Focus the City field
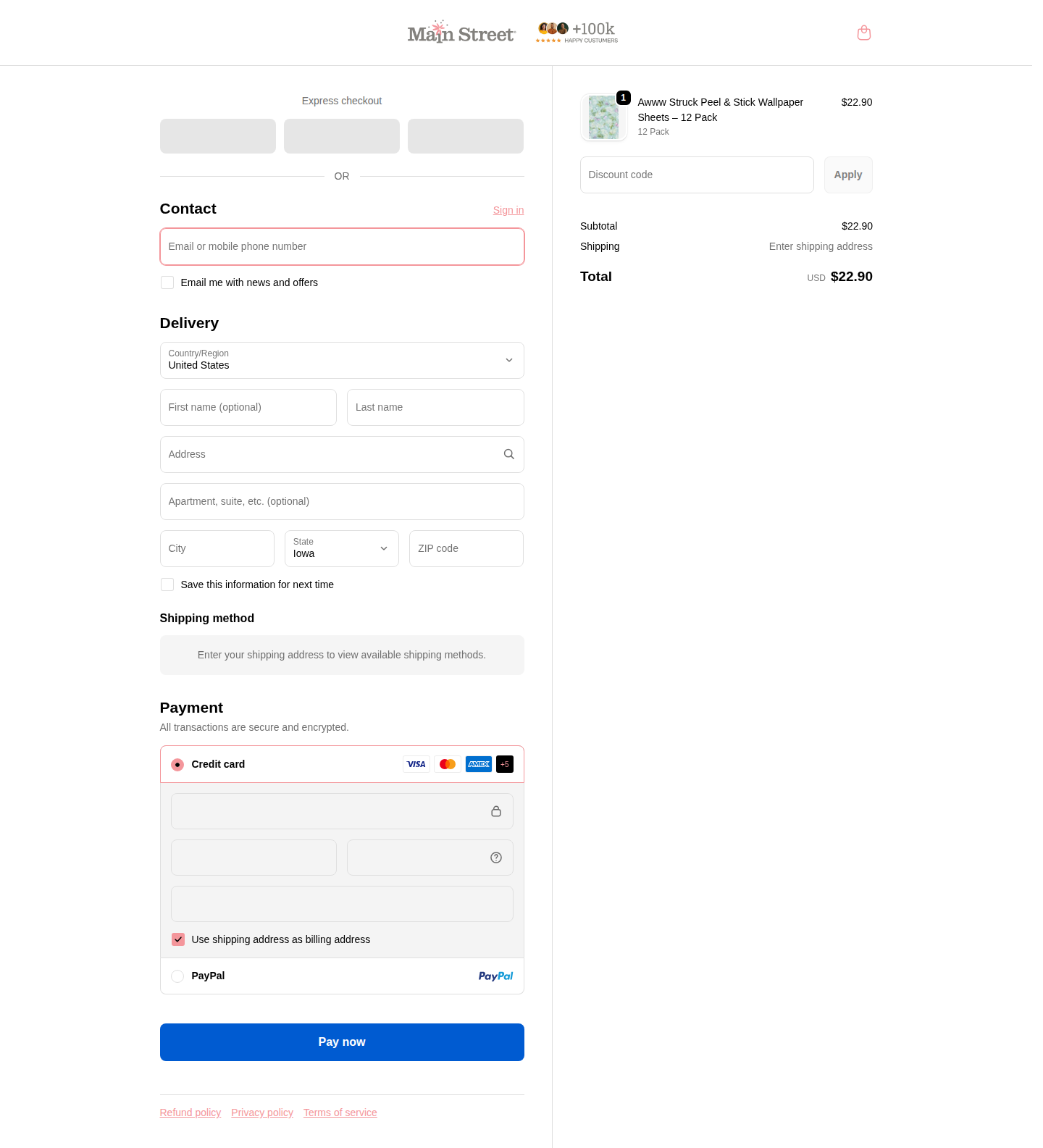1043x1148 pixels. tap(217, 548)
